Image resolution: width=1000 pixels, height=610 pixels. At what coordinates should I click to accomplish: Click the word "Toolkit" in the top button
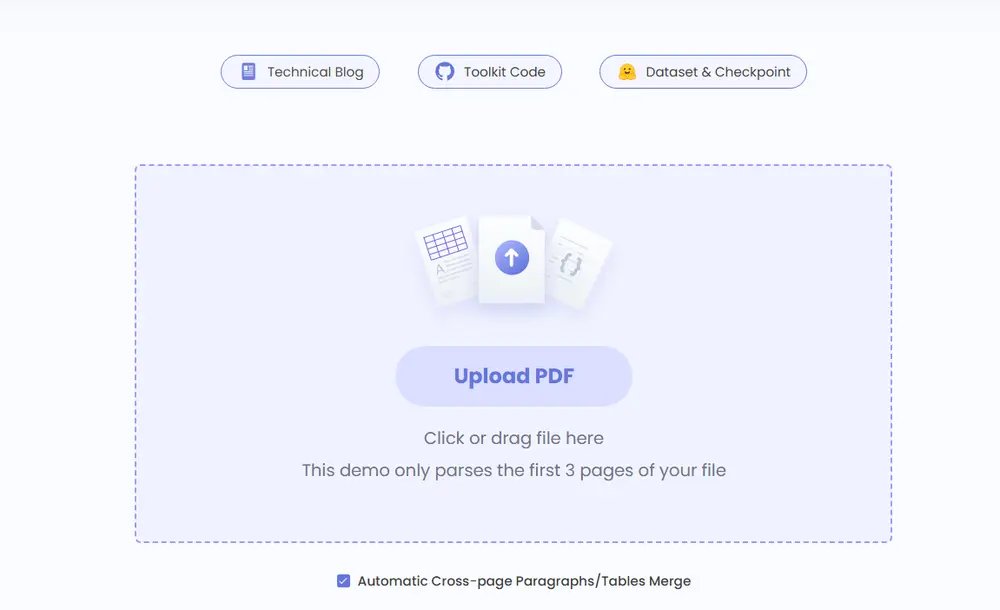[485, 72]
